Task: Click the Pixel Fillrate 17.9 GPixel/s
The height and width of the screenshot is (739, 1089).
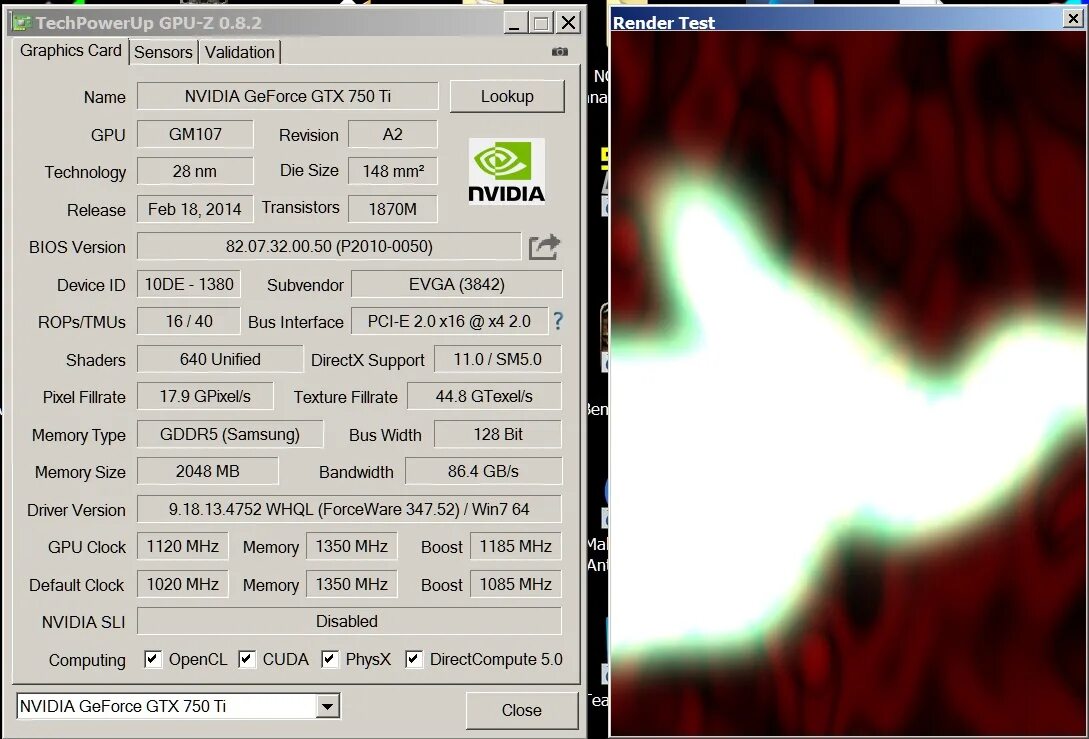Action: (205, 397)
